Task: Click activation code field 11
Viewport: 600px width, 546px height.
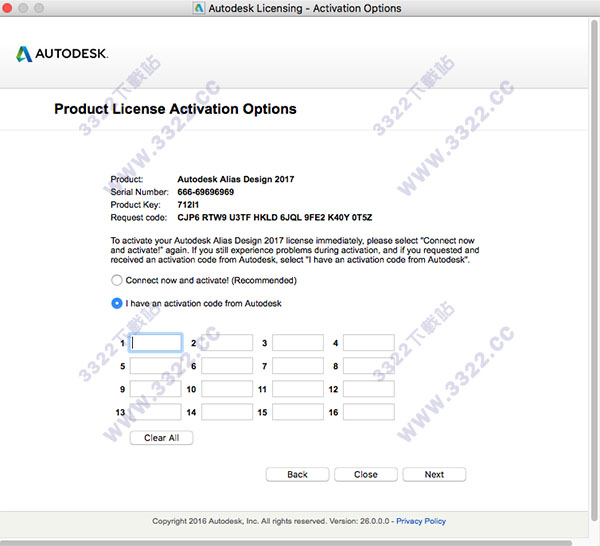Action: coord(298,389)
